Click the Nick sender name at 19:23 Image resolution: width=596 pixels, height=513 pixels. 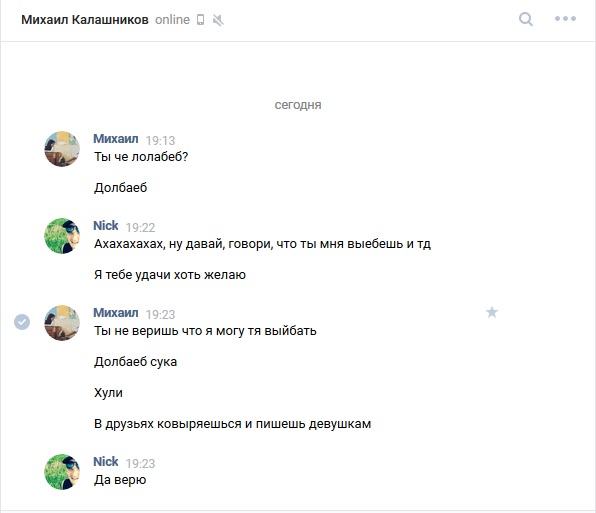click(x=106, y=462)
